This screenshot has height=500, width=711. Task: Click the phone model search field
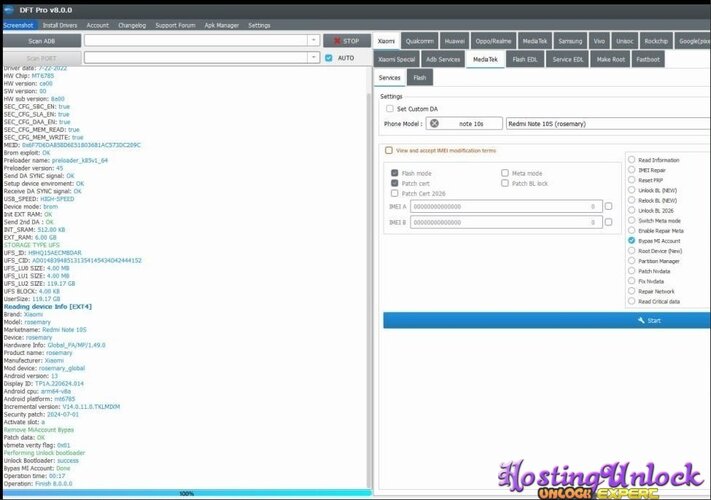[464, 123]
